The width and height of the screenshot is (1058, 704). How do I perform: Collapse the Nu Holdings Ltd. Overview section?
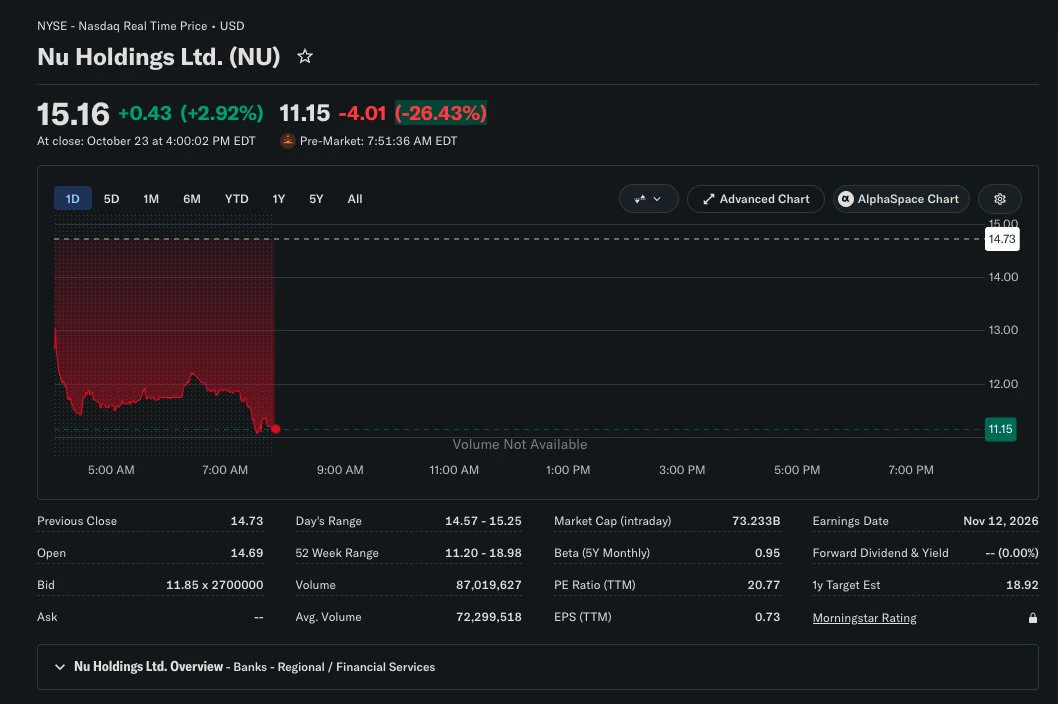[x=60, y=667]
